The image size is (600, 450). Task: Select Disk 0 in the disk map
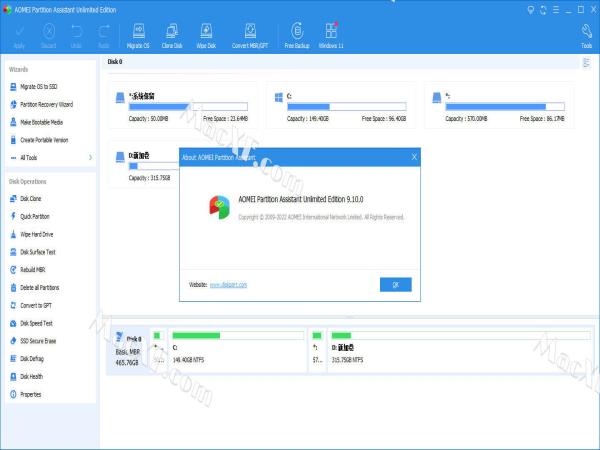point(128,350)
